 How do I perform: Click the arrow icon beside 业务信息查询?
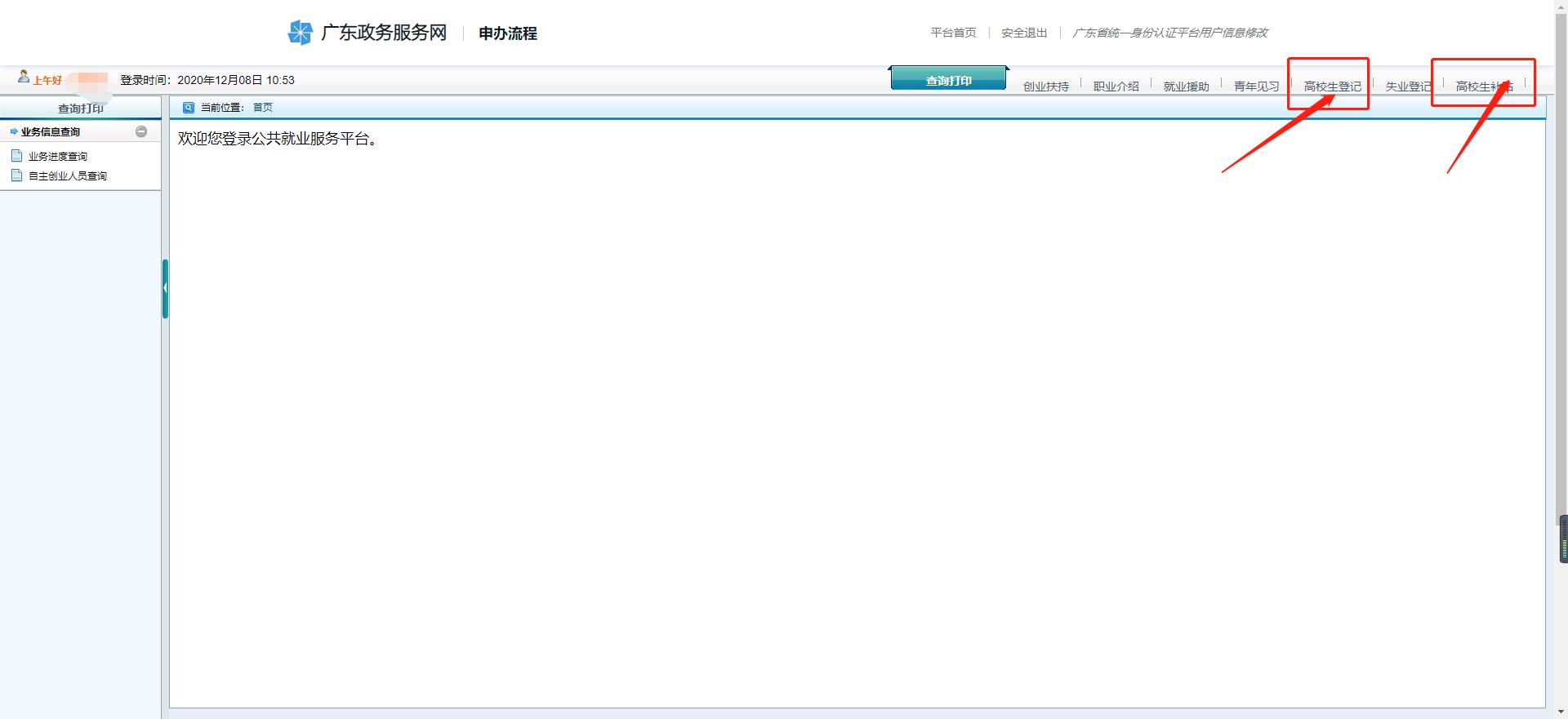14,131
